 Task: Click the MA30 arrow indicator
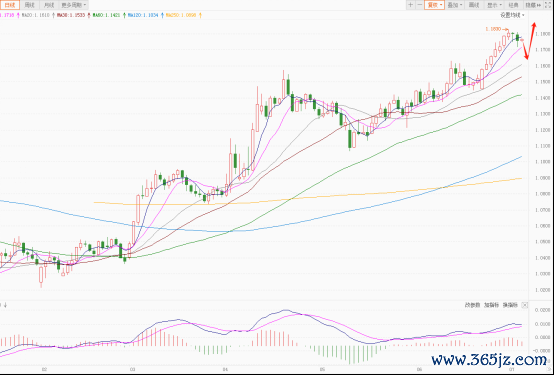89,15
